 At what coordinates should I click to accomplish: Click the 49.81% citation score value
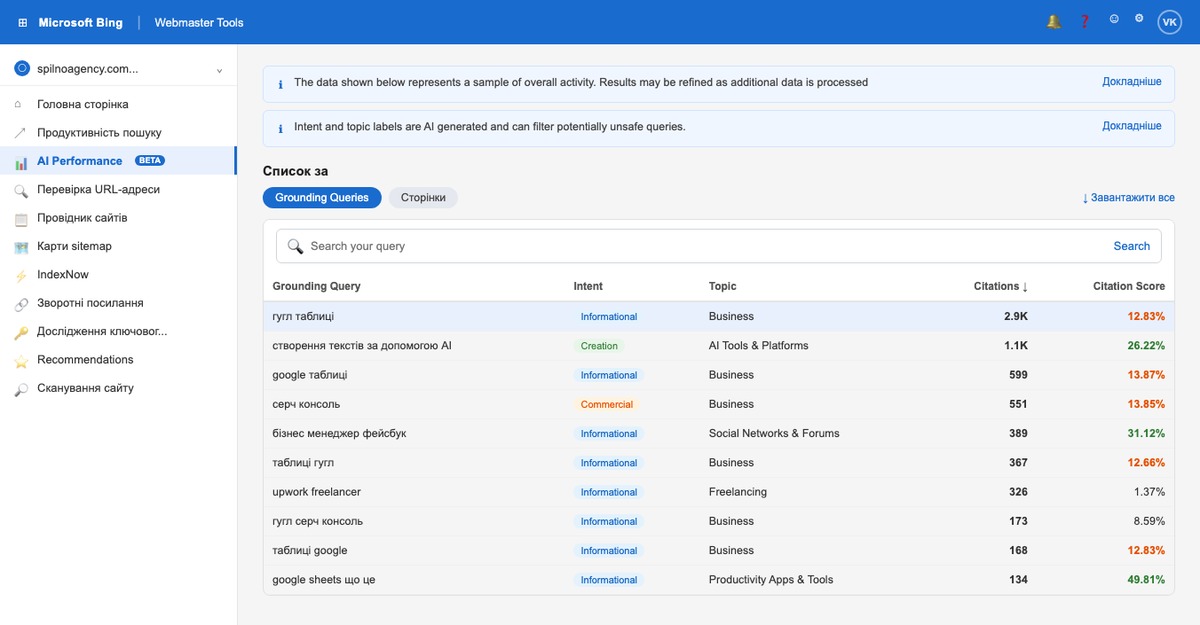tap(1146, 580)
